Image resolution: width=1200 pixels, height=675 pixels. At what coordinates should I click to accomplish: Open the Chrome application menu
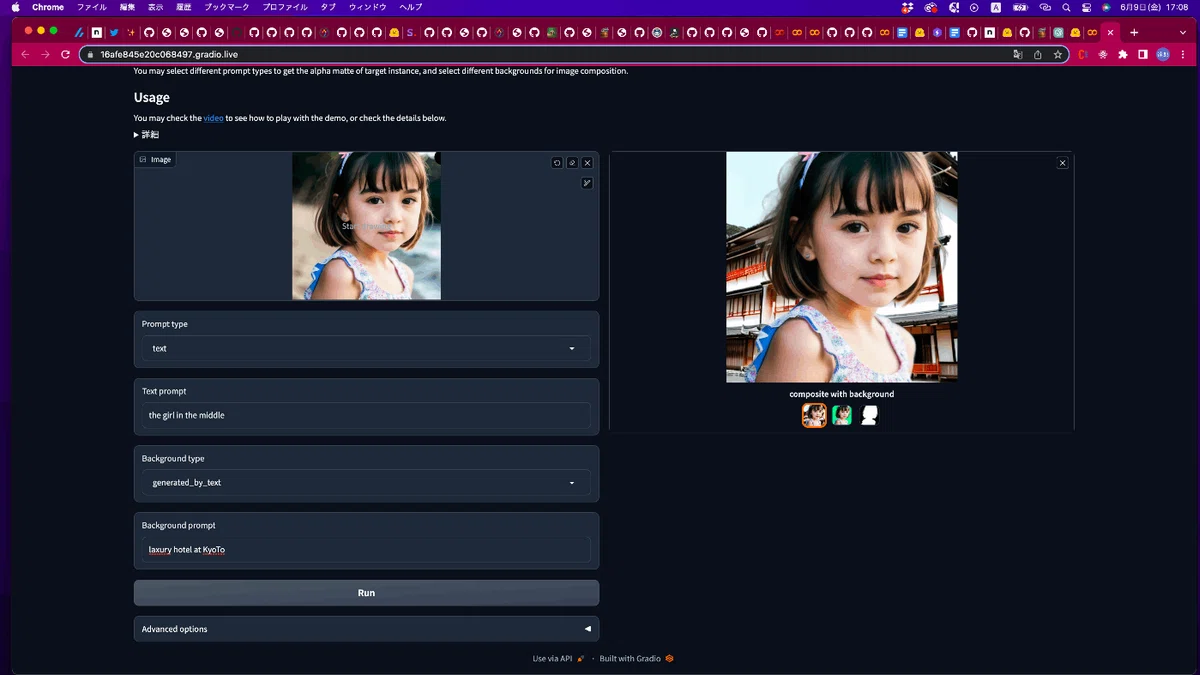pos(48,7)
